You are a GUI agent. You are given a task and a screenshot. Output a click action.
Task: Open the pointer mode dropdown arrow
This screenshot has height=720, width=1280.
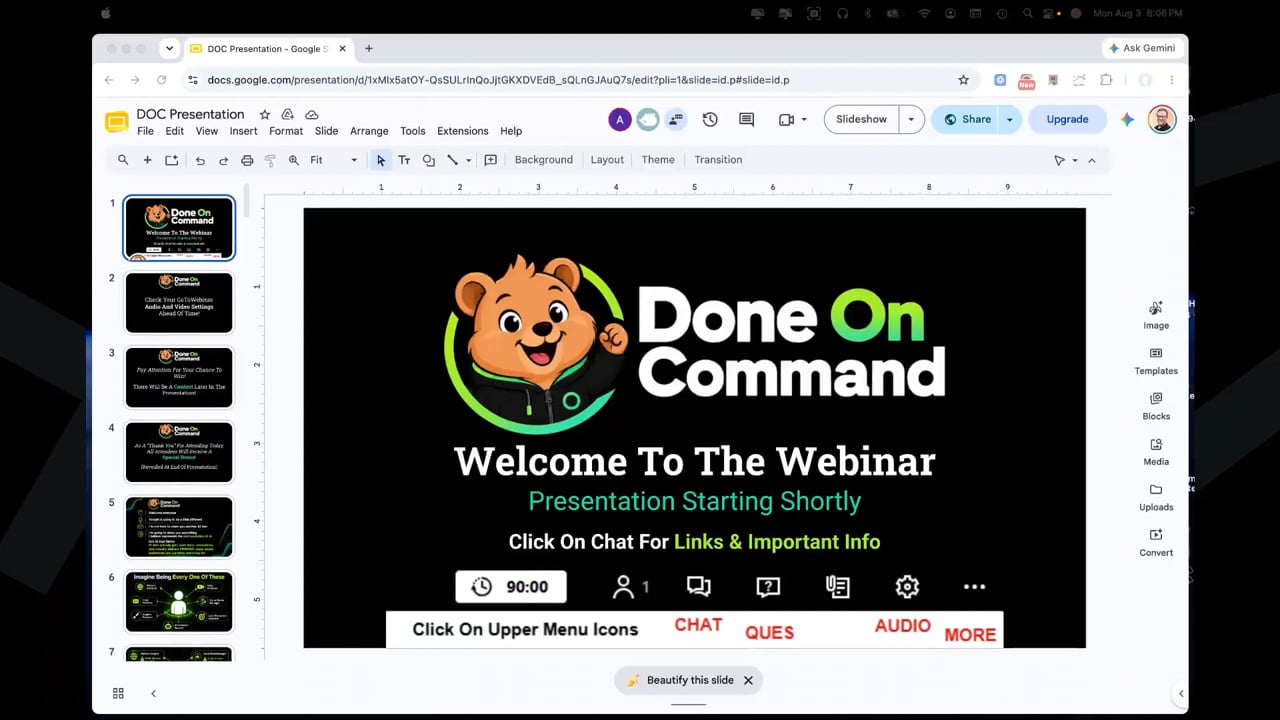coord(1075,160)
